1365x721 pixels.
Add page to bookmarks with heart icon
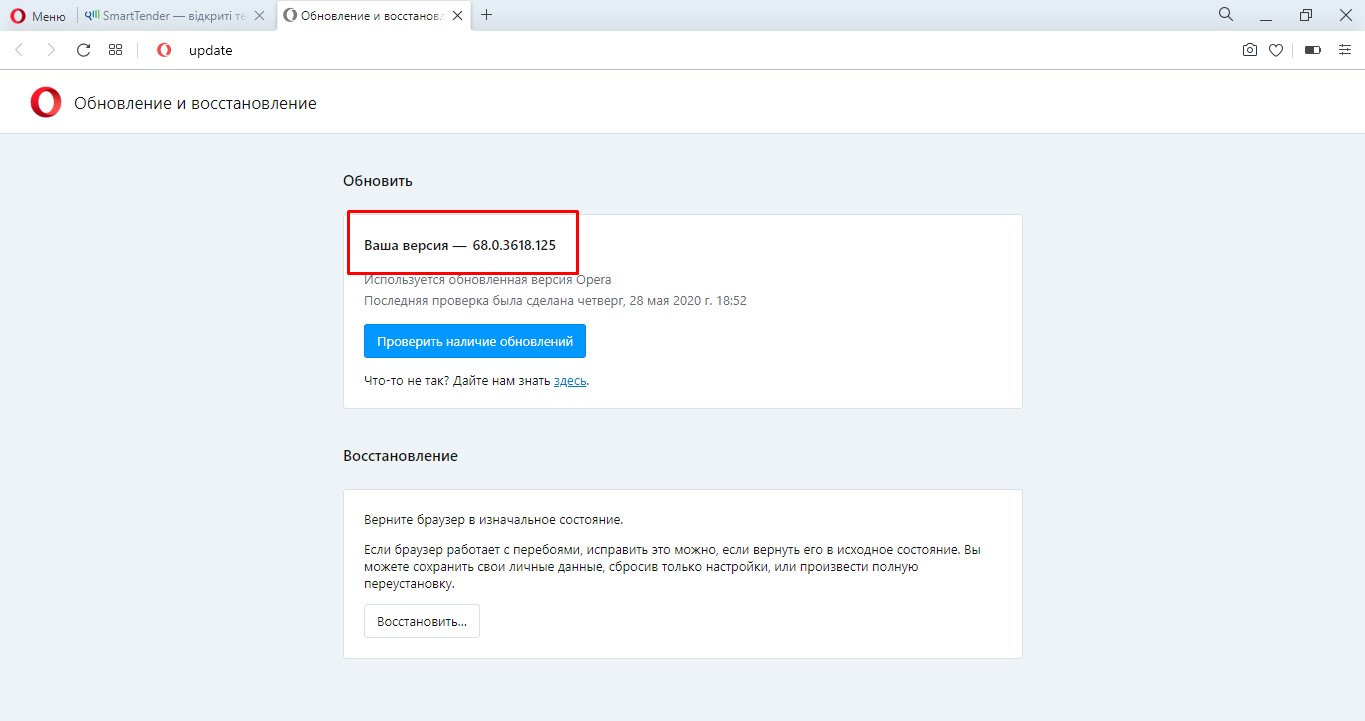tap(1276, 50)
